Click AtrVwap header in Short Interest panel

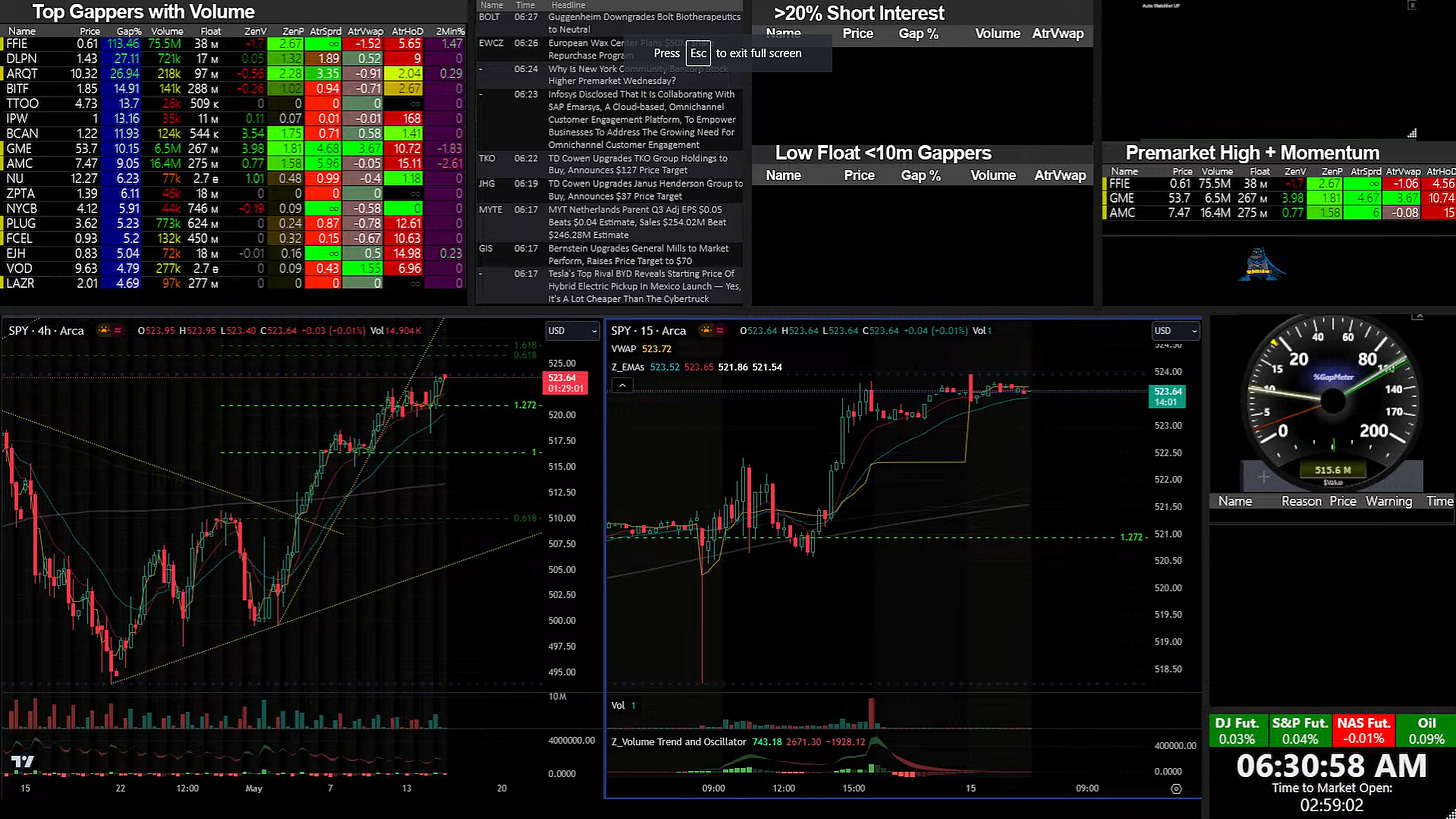tap(1057, 33)
